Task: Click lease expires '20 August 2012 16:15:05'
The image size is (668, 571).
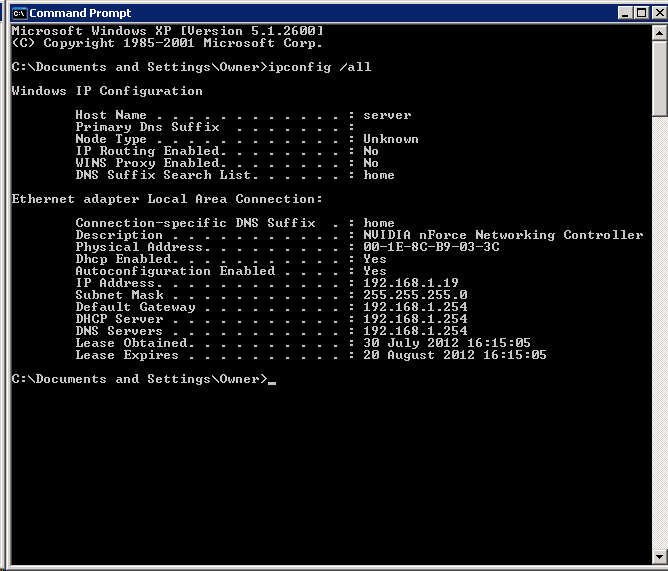Action: click(x=455, y=355)
